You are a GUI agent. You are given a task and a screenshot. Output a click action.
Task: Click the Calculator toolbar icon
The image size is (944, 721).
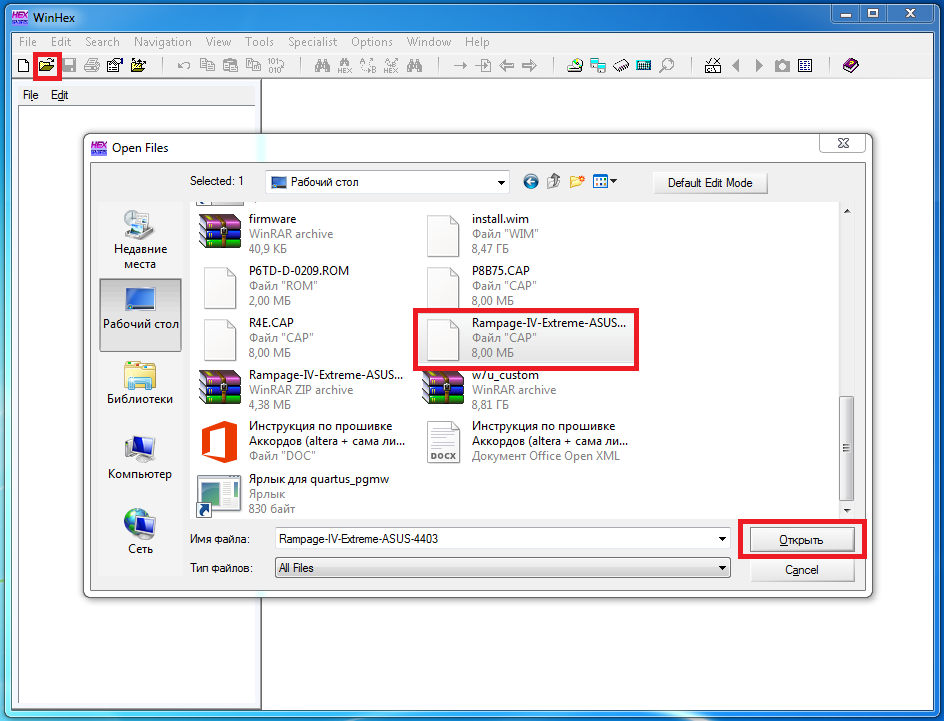coord(644,66)
